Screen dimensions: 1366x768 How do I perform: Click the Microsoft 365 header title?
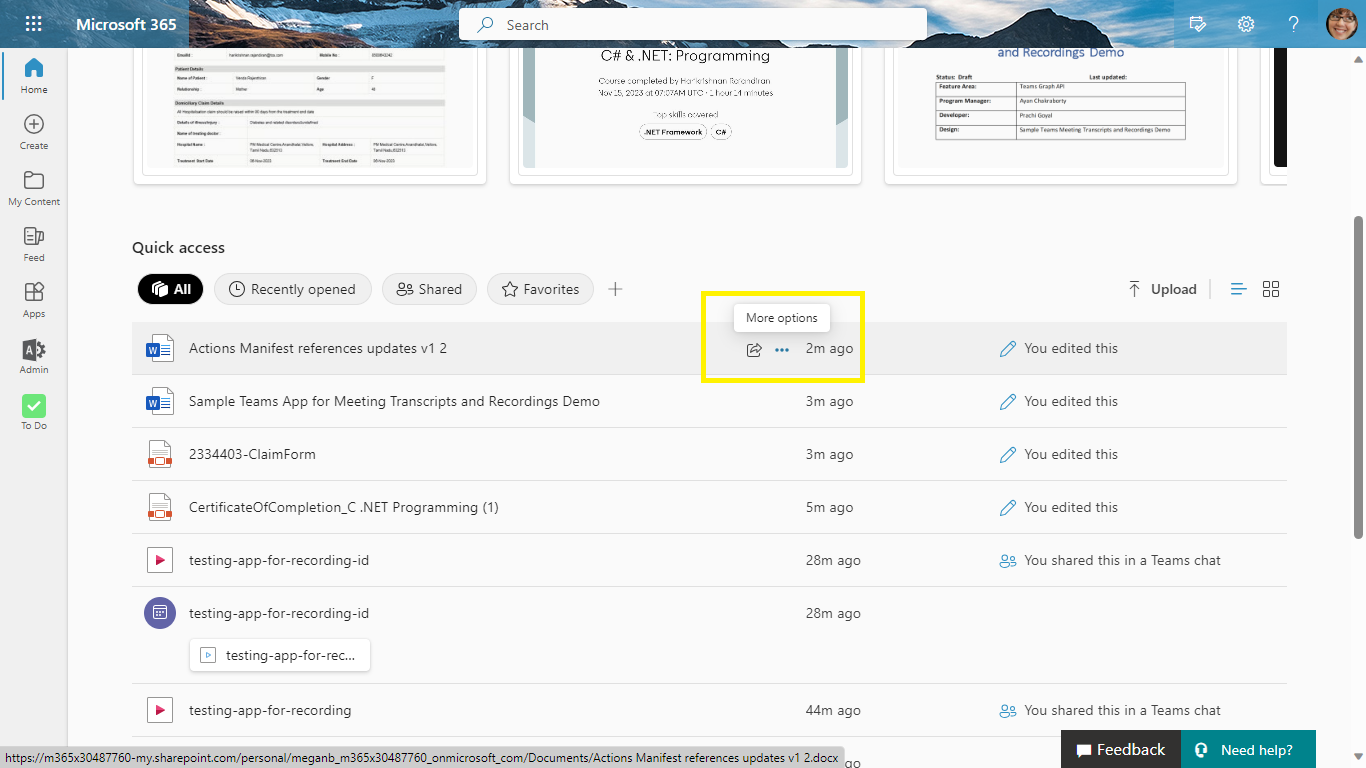click(126, 24)
